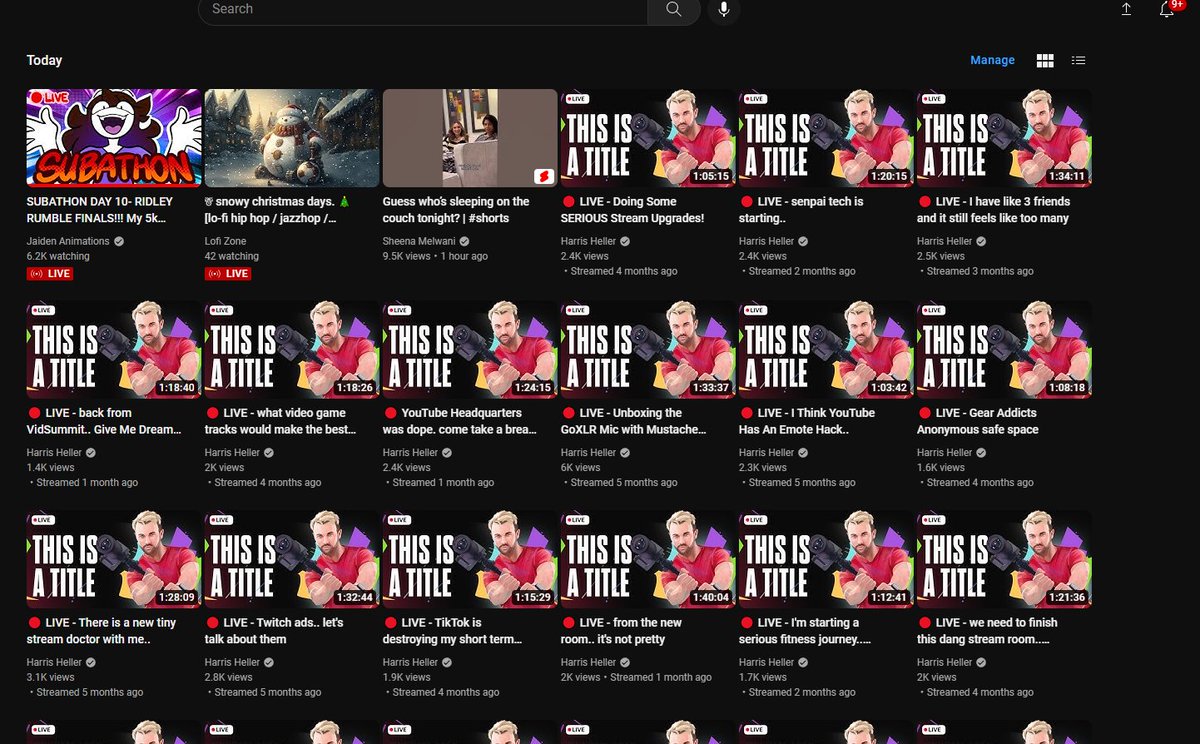Open thumbnail with 1:15:29 duration

[469, 559]
